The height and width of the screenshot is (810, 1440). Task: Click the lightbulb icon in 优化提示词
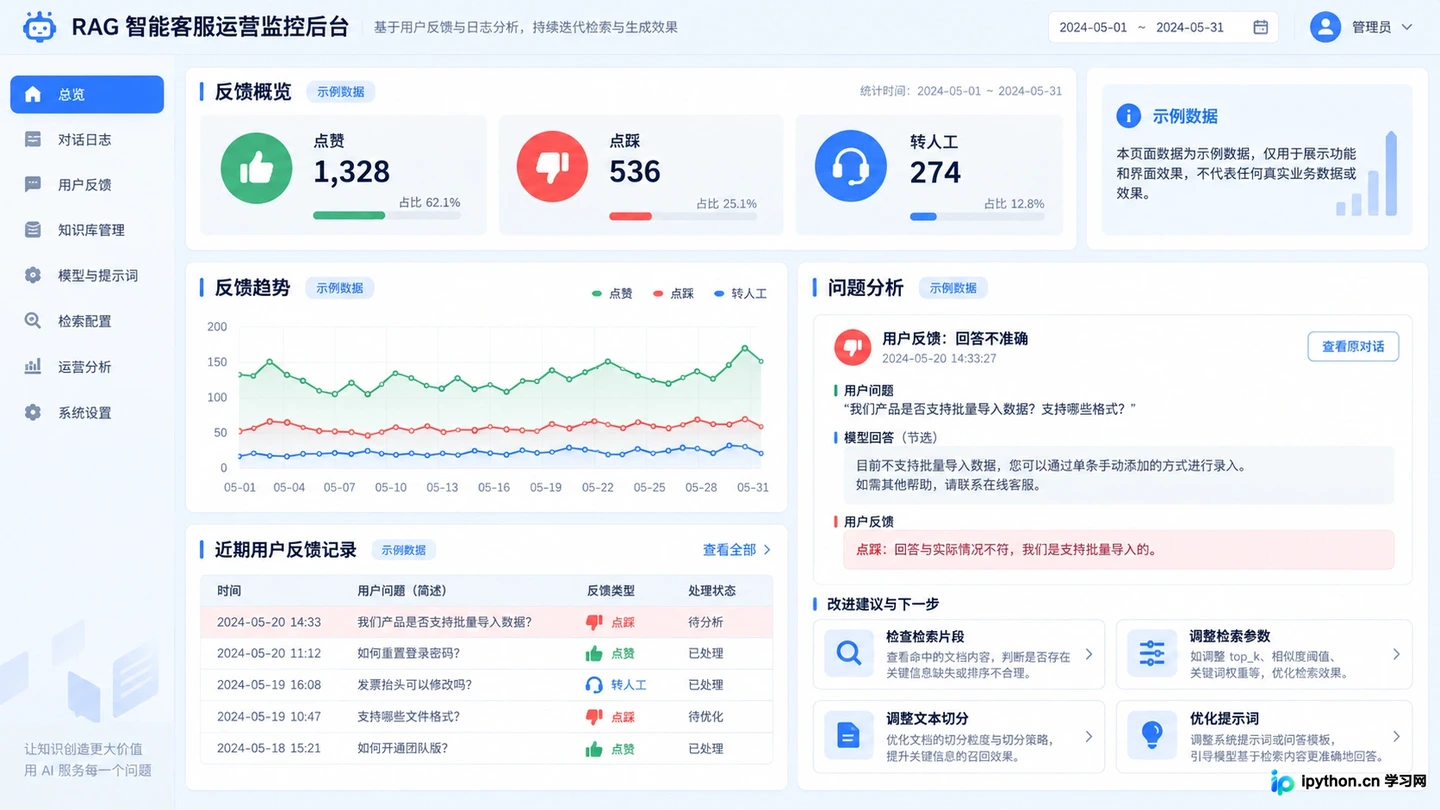point(1152,736)
